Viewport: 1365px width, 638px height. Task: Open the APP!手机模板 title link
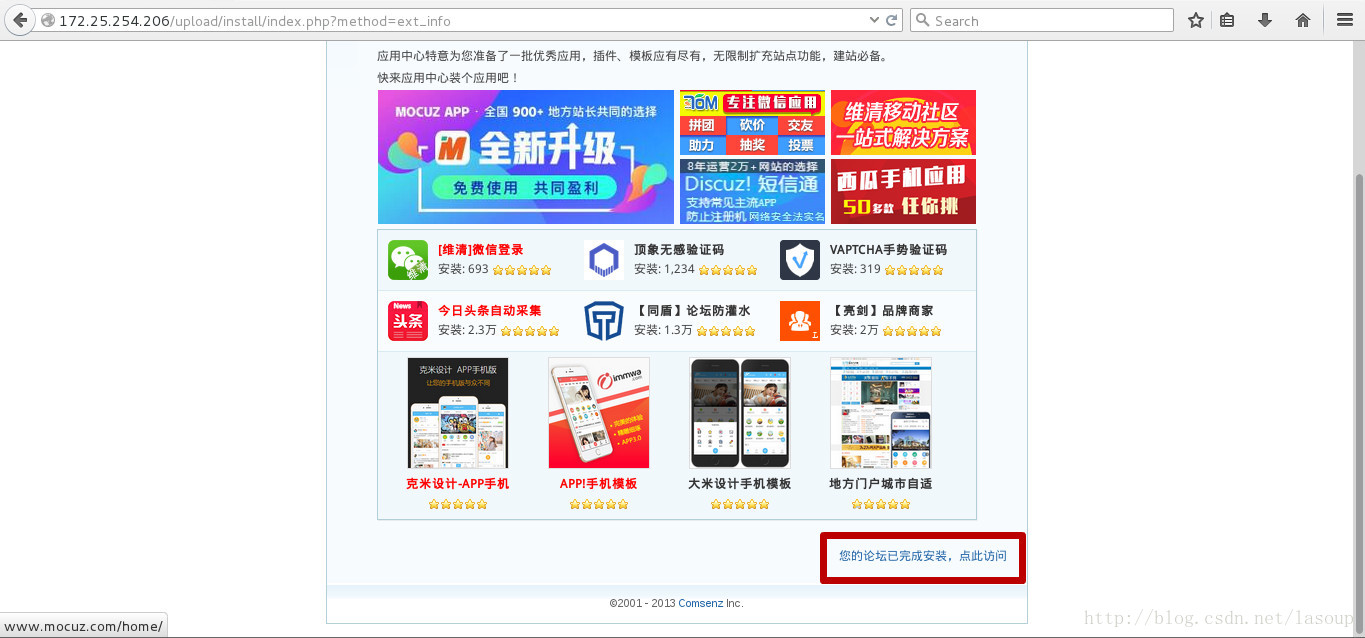pyautogui.click(x=599, y=484)
